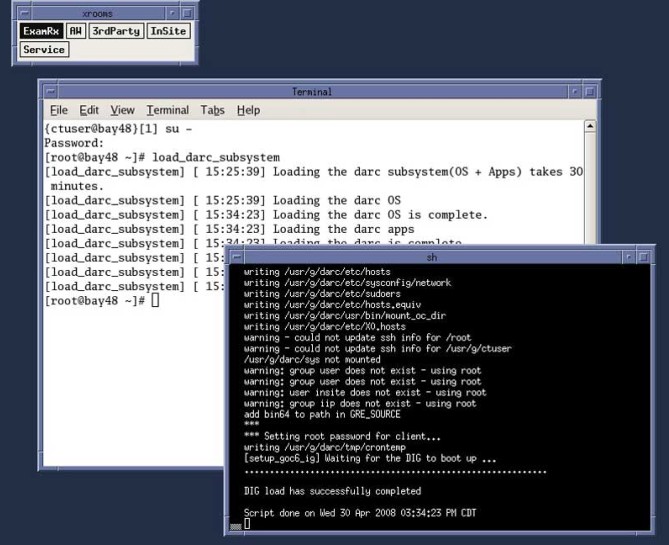Click the Terminal scrollbar up arrow

[x=590, y=128]
